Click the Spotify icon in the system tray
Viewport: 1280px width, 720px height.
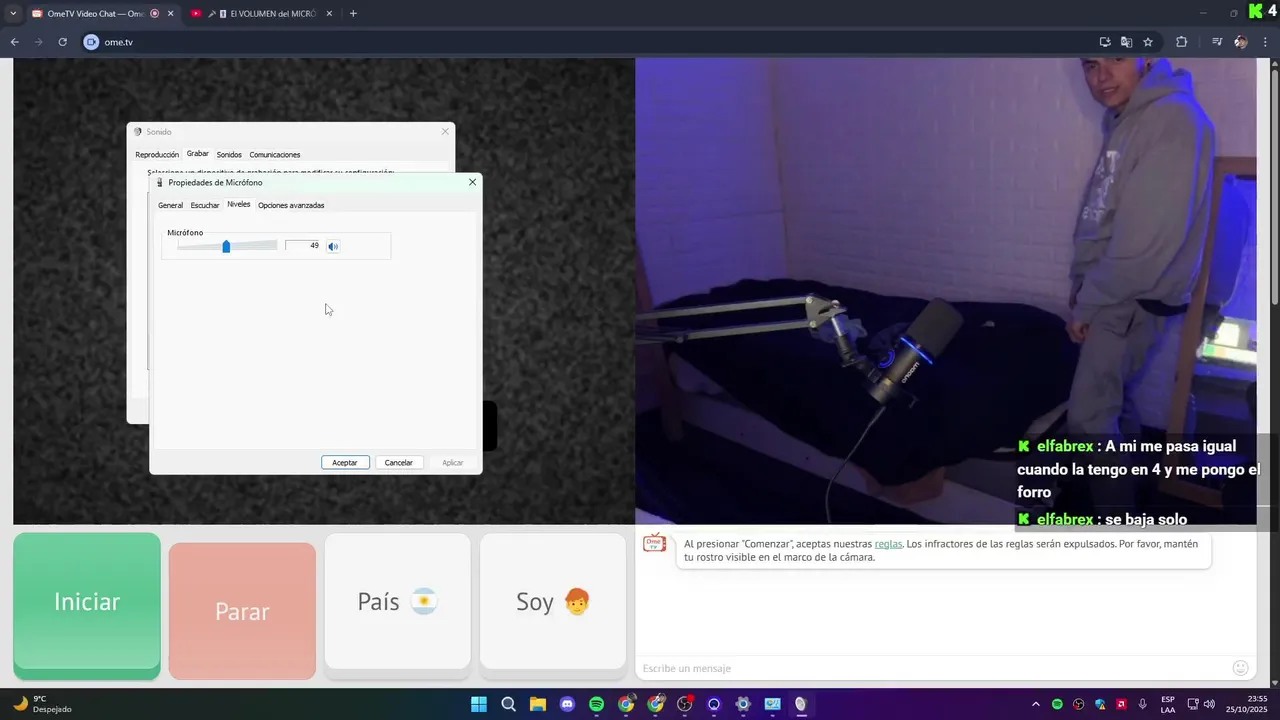[1057, 704]
